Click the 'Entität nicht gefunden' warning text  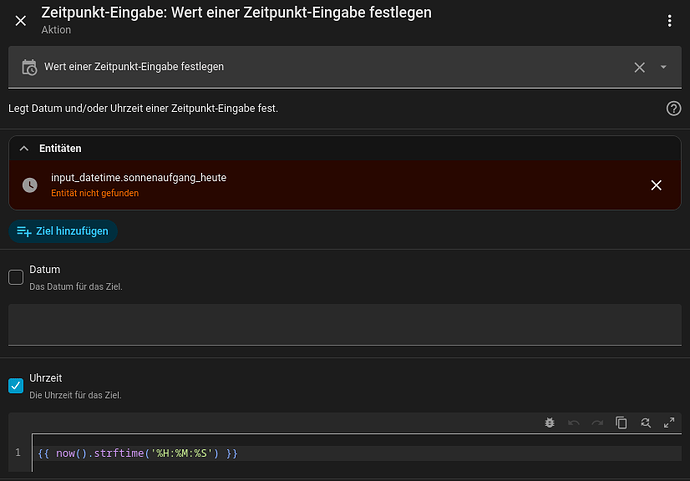pos(95,193)
